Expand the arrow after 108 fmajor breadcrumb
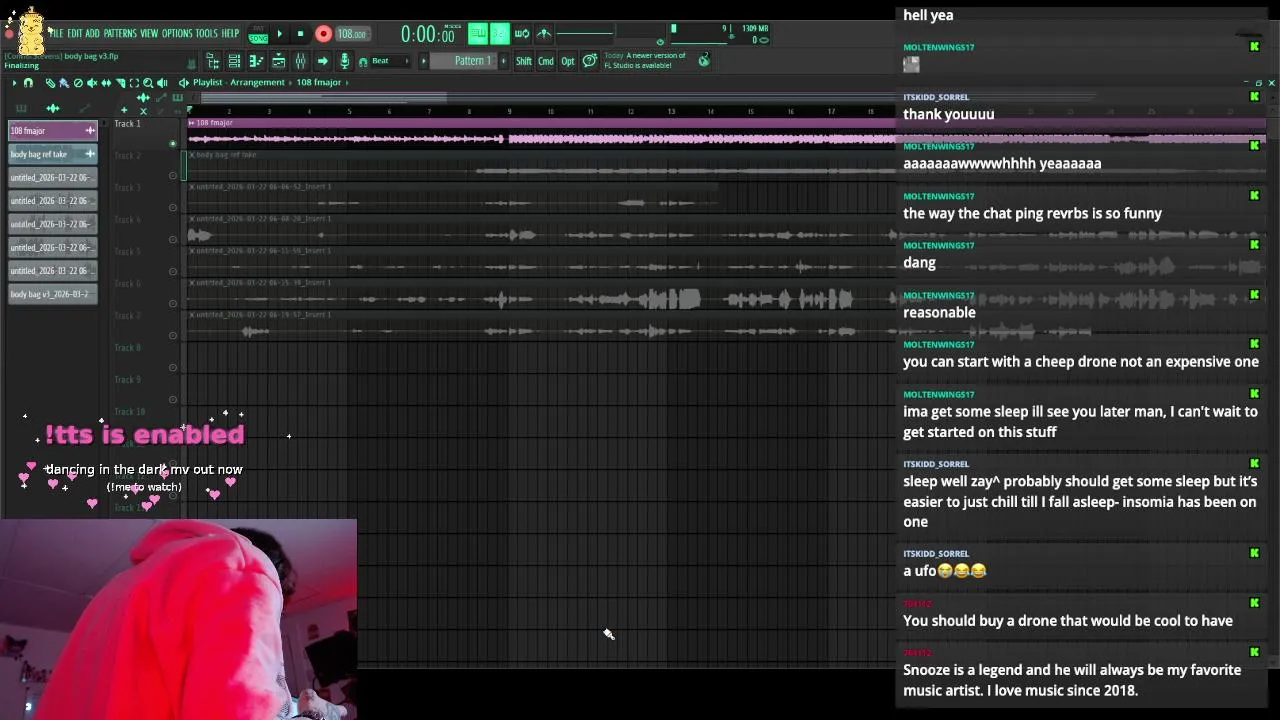 347,83
